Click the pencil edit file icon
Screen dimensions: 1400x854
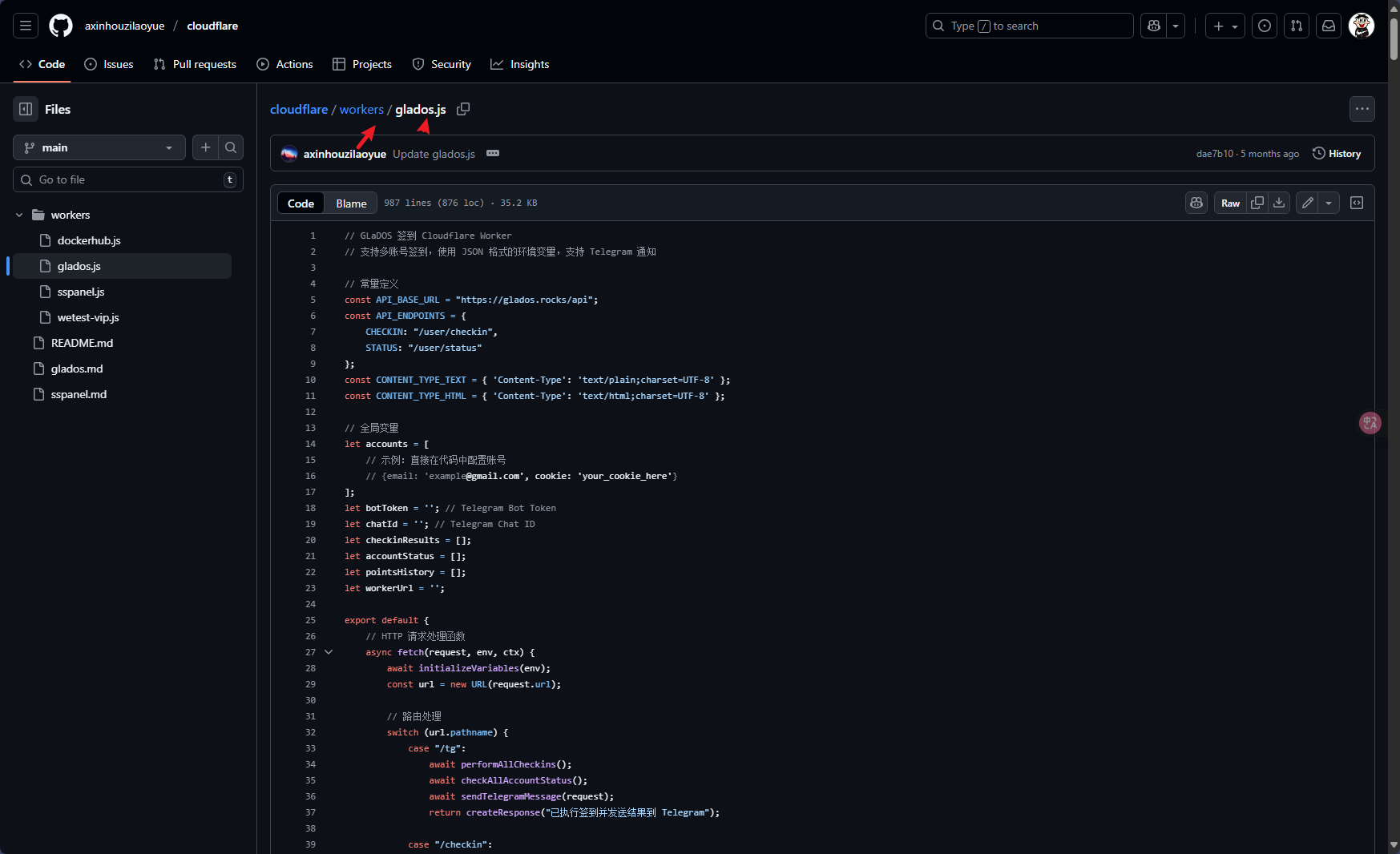click(1307, 203)
